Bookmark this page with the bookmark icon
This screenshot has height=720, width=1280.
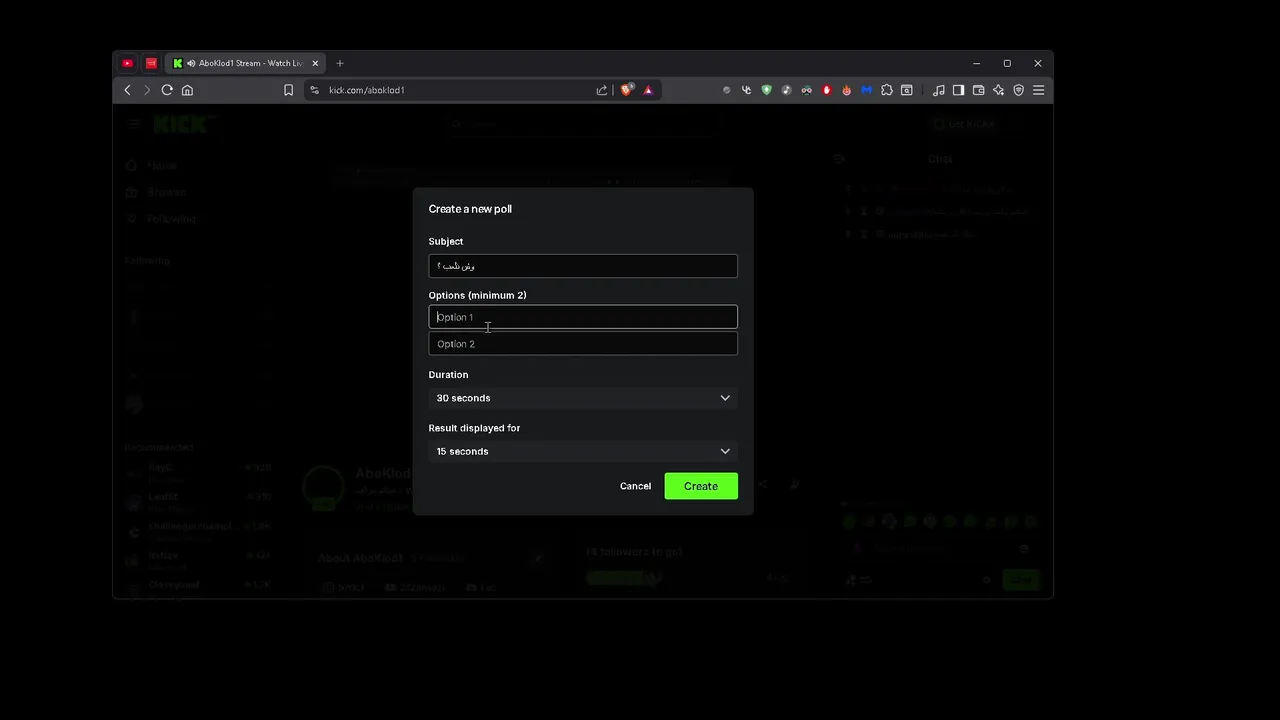(x=288, y=90)
